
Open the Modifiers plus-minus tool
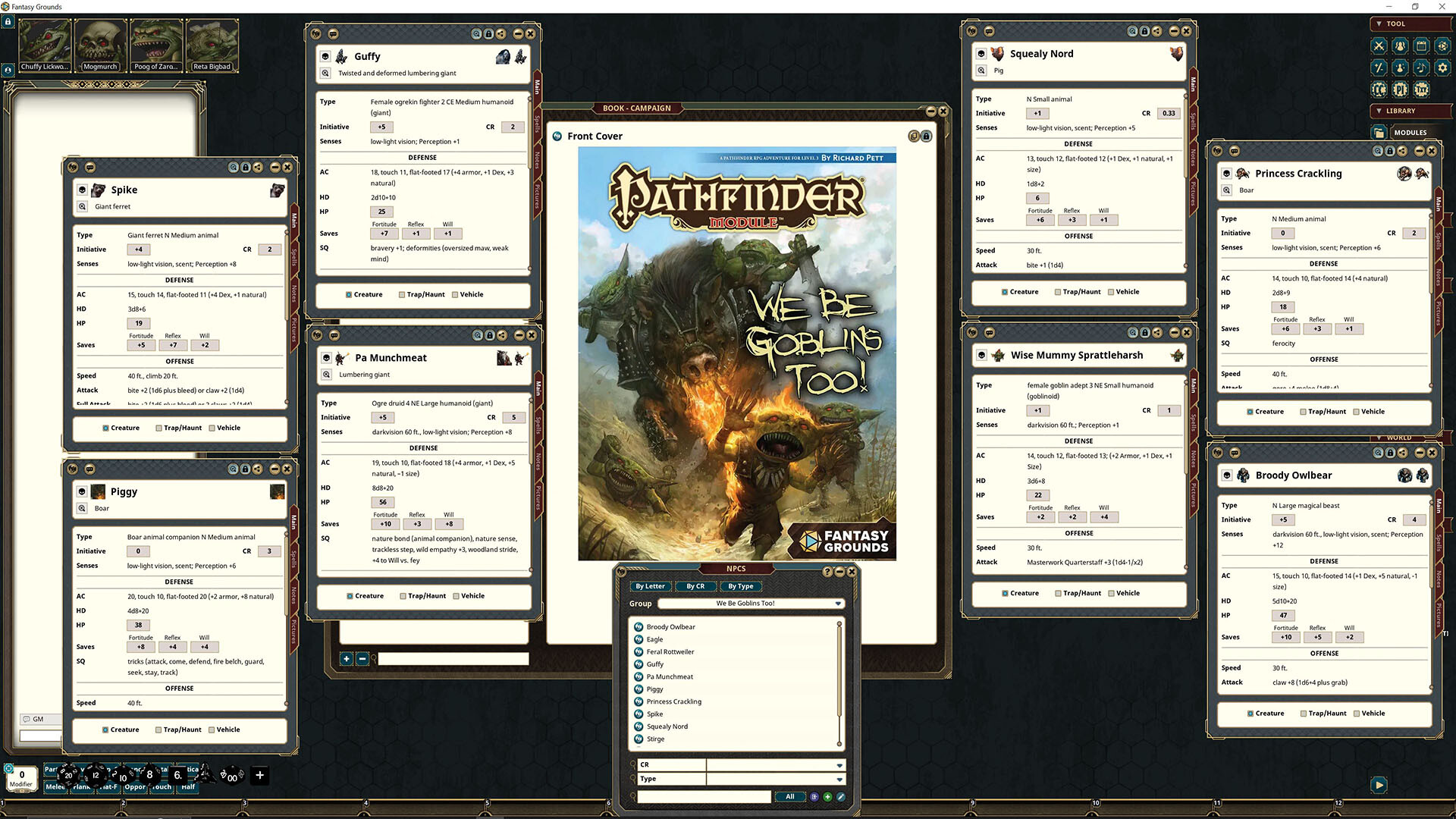coord(1379,67)
